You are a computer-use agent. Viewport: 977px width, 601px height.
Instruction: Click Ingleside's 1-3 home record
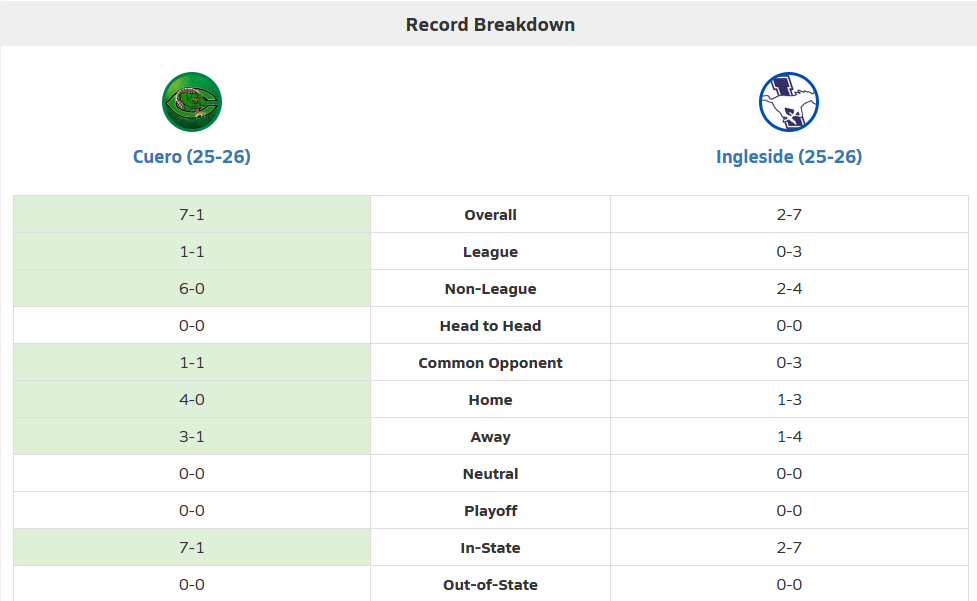(789, 400)
